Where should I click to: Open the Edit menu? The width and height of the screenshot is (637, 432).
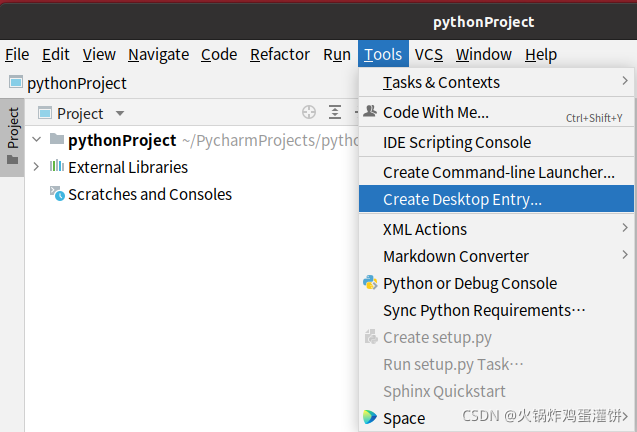[56, 54]
